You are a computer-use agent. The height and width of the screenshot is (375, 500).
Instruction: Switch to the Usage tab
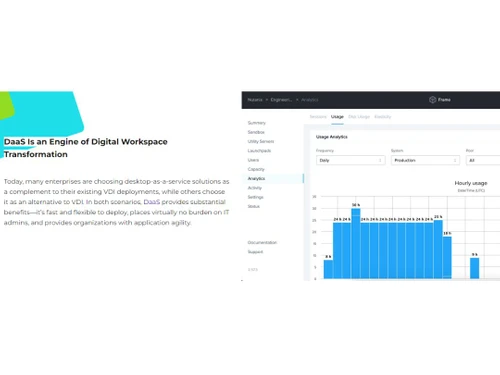tap(337, 117)
